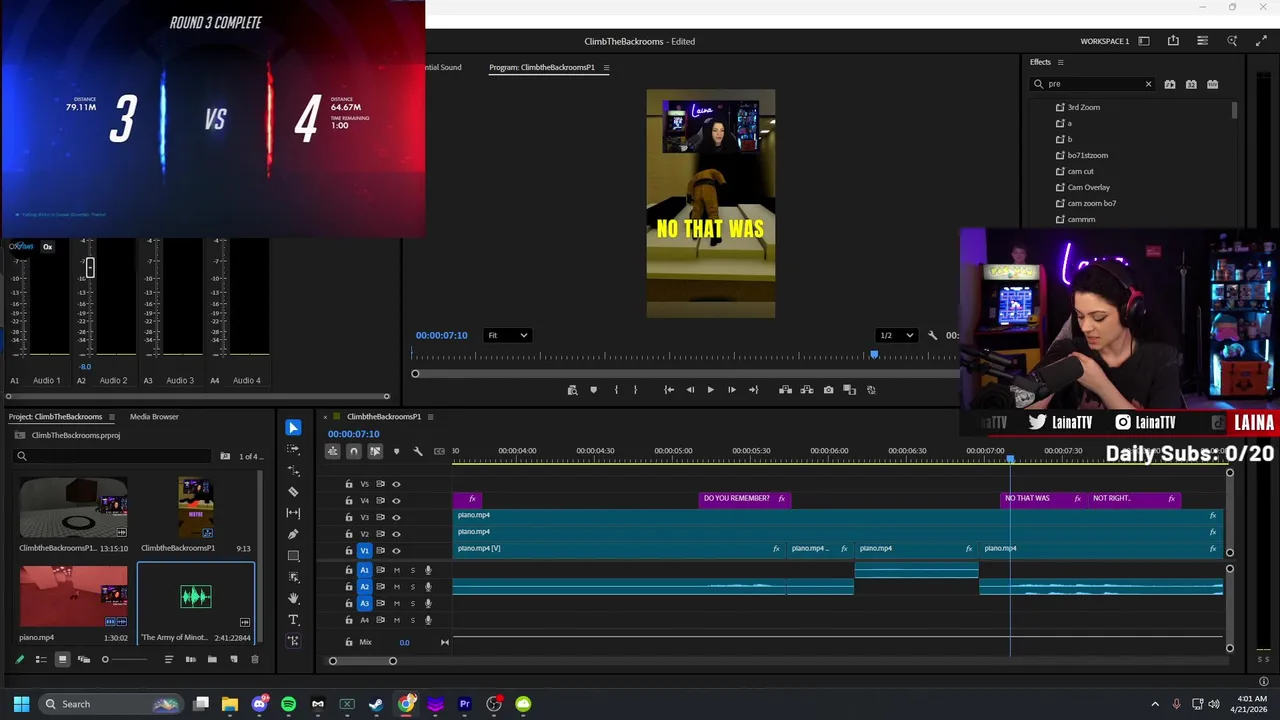1280x720 pixels.
Task: Select the Slip tool
Action: (x=293, y=513)
